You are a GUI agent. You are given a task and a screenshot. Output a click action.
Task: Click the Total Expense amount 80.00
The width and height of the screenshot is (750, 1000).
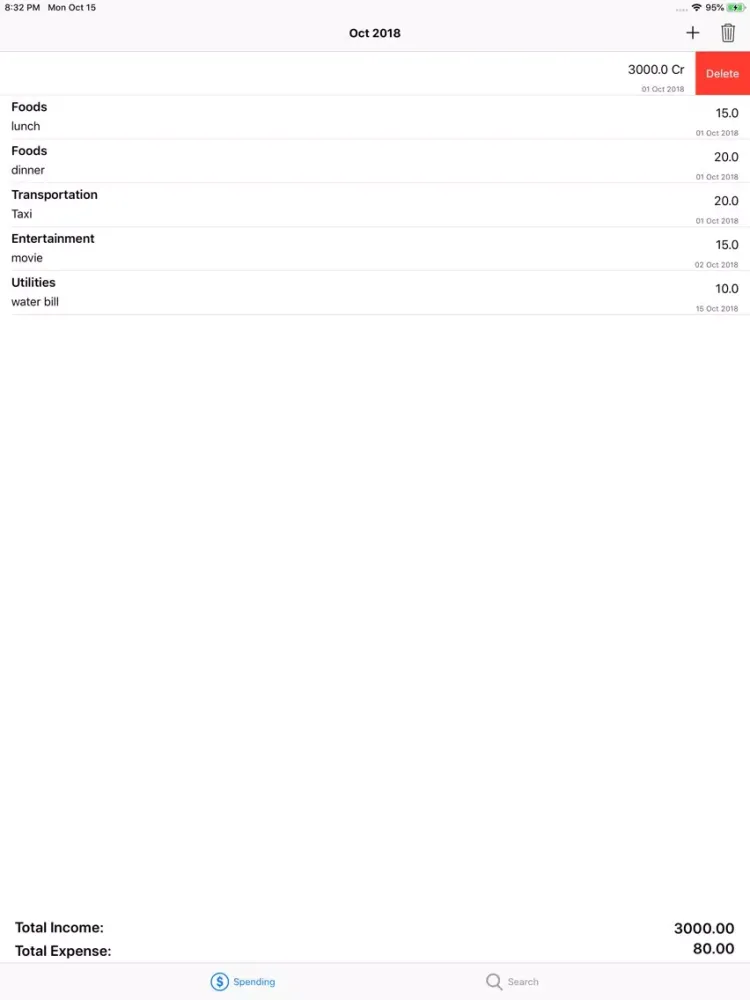713,949
